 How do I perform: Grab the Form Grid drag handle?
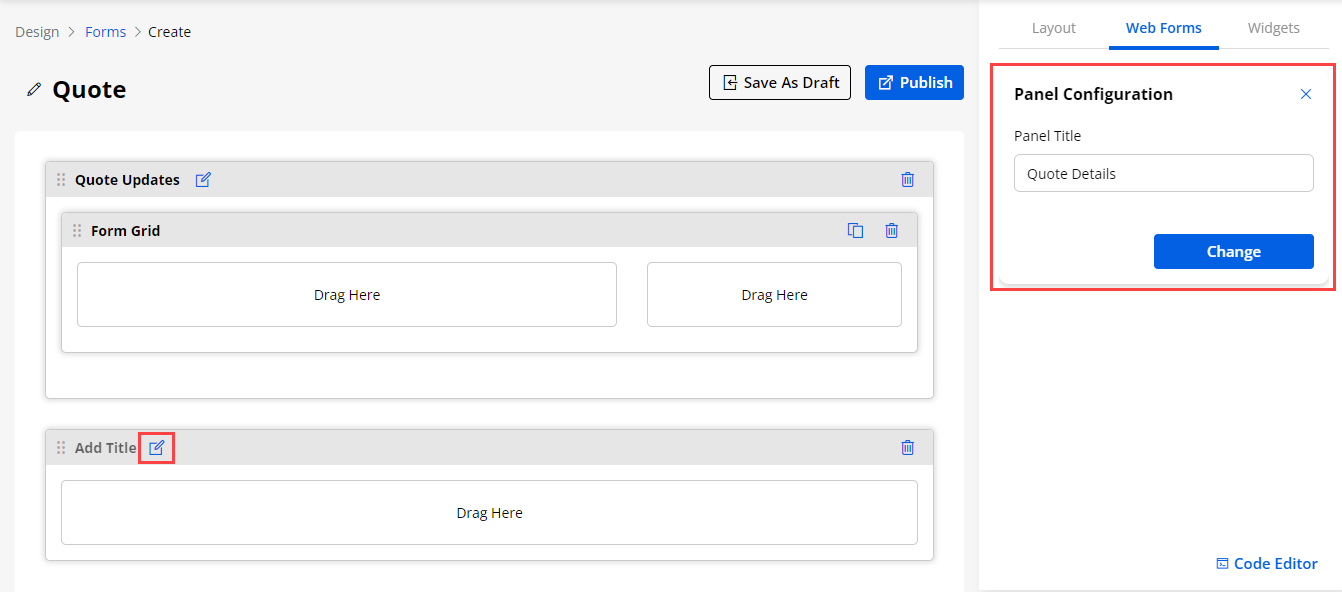coord(77,231)
